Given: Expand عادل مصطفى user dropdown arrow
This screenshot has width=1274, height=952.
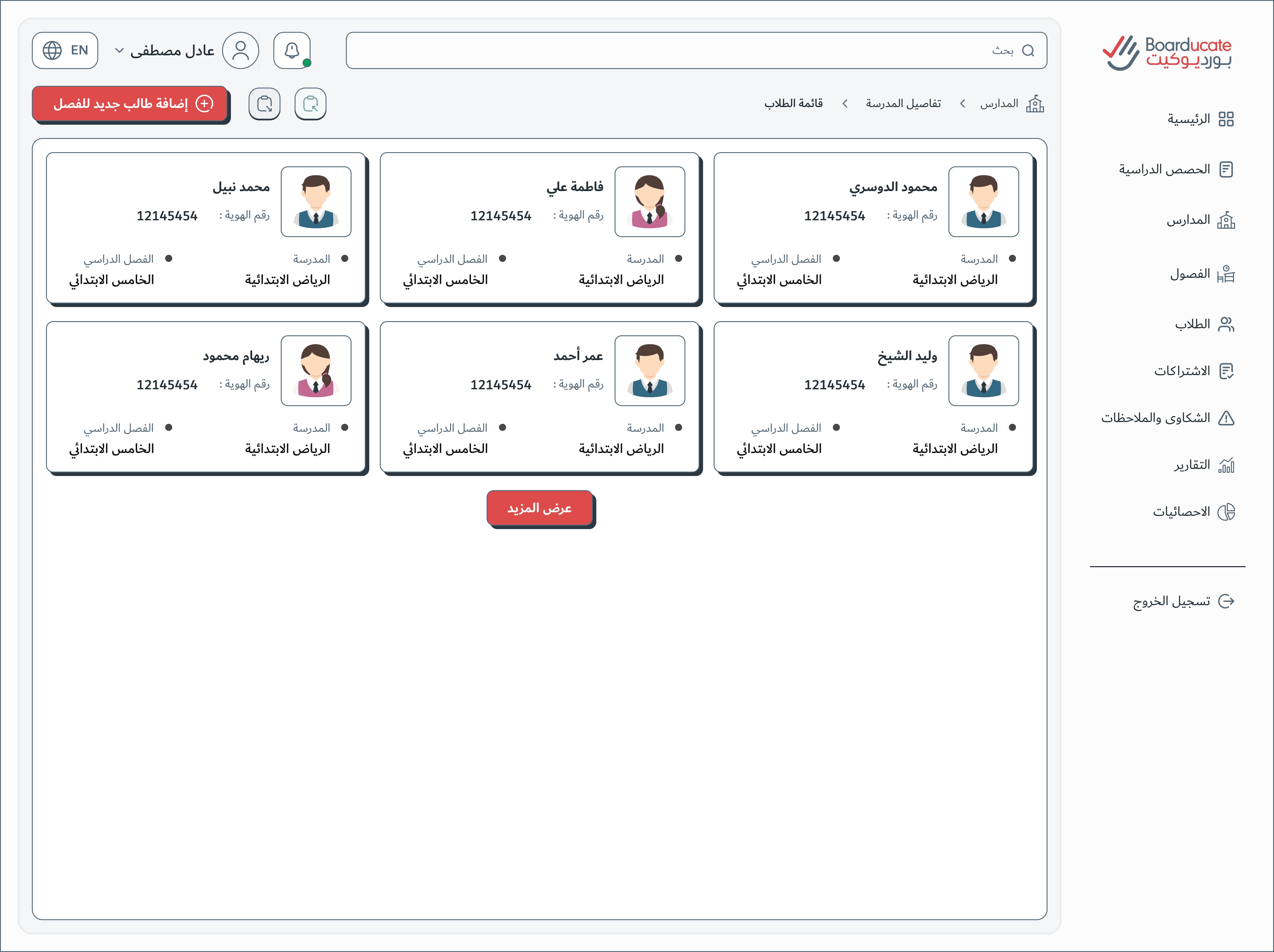Looking at the screenshot, I should (119, 51).
